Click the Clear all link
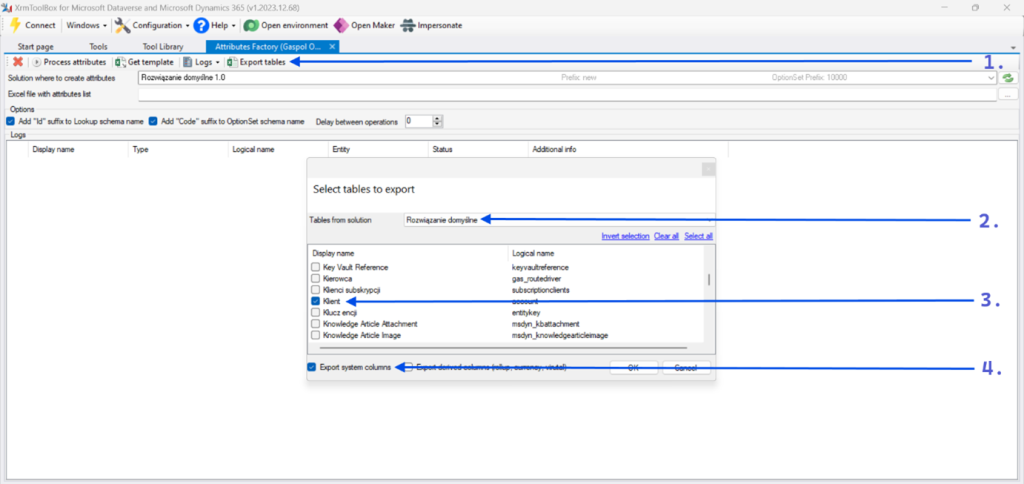 pos(666,236)
